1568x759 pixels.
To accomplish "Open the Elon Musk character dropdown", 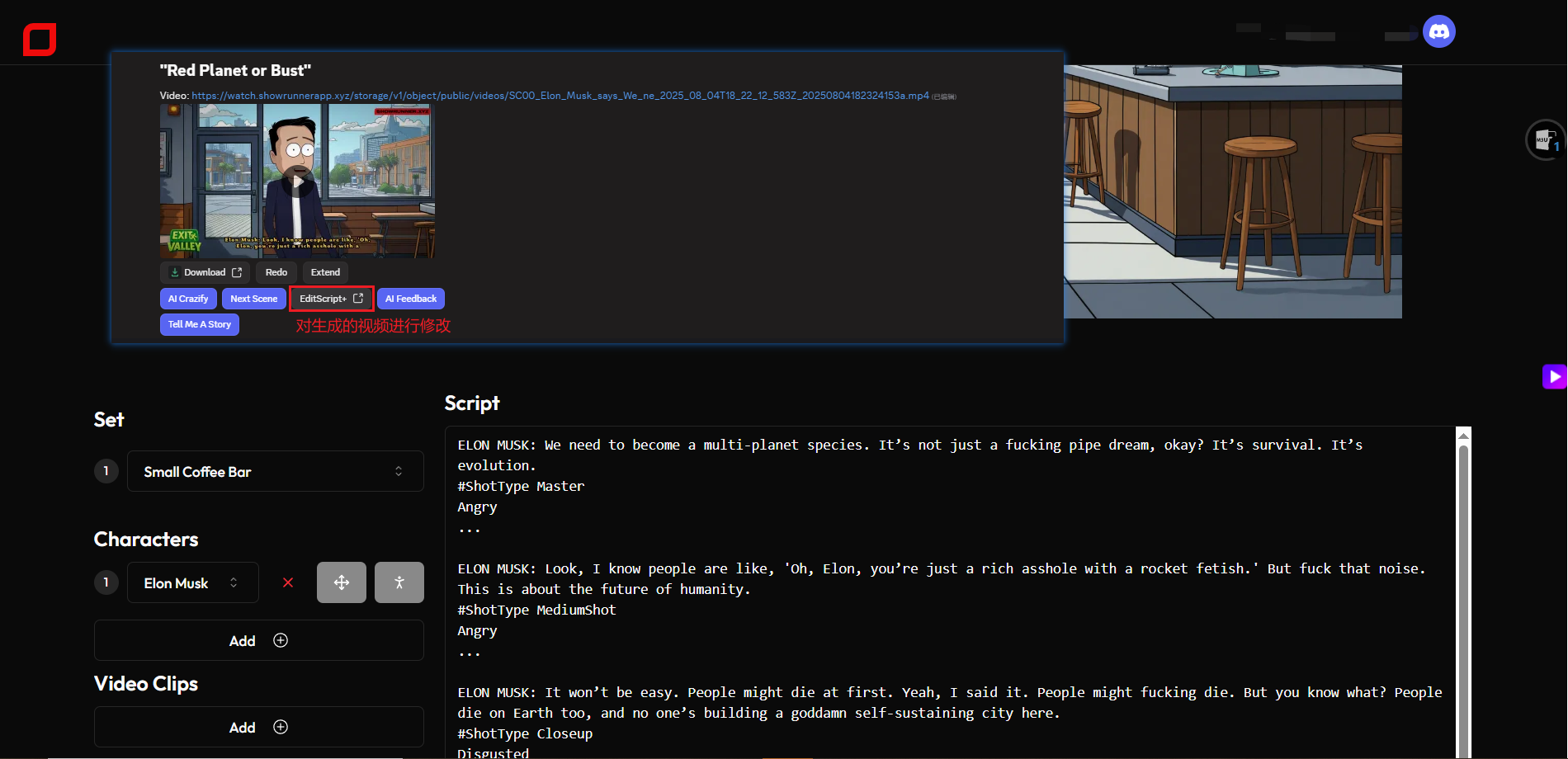I will (x=193, y=582).
